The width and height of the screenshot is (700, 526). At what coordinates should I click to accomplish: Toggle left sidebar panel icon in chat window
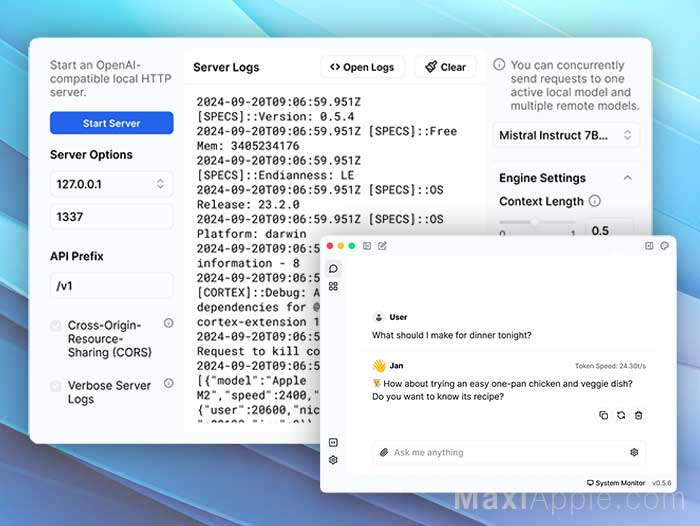[367, 246]
